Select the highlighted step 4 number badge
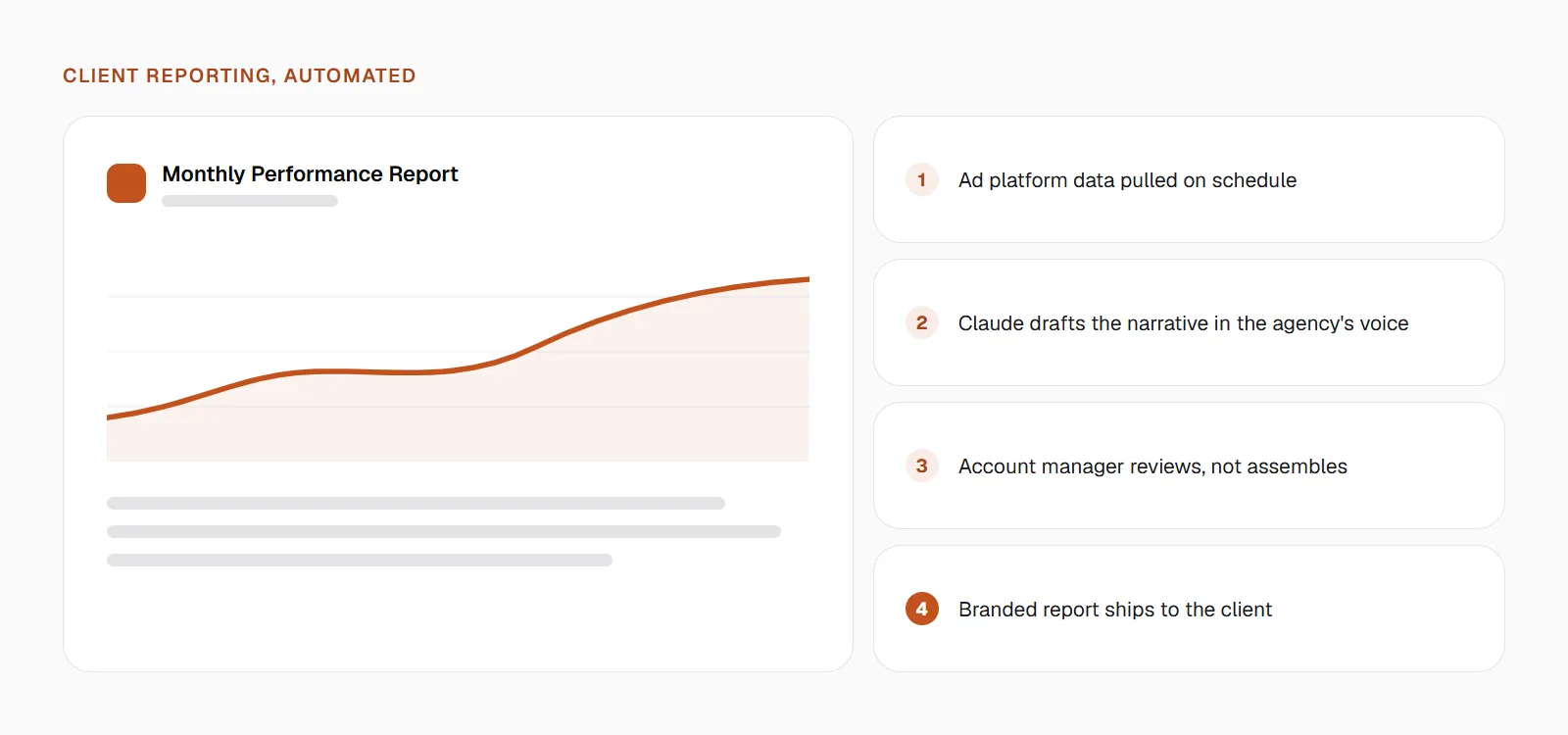The width and height of the screenshot is (1568, 735). pyautogui.click(x=922, y=609)
